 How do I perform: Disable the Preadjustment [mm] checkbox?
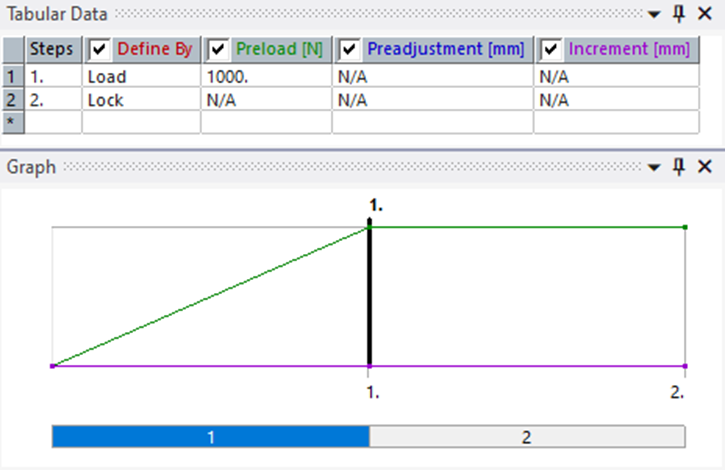coord(348,49)
